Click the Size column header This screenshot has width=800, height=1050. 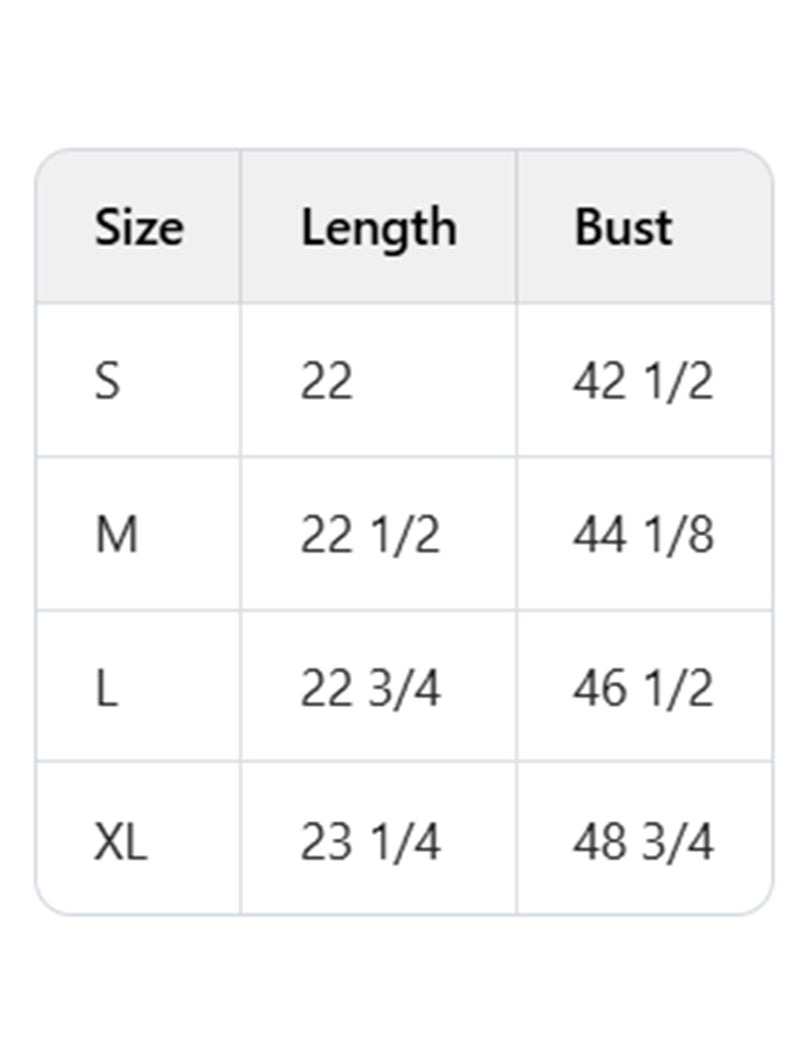pos(139,228)
